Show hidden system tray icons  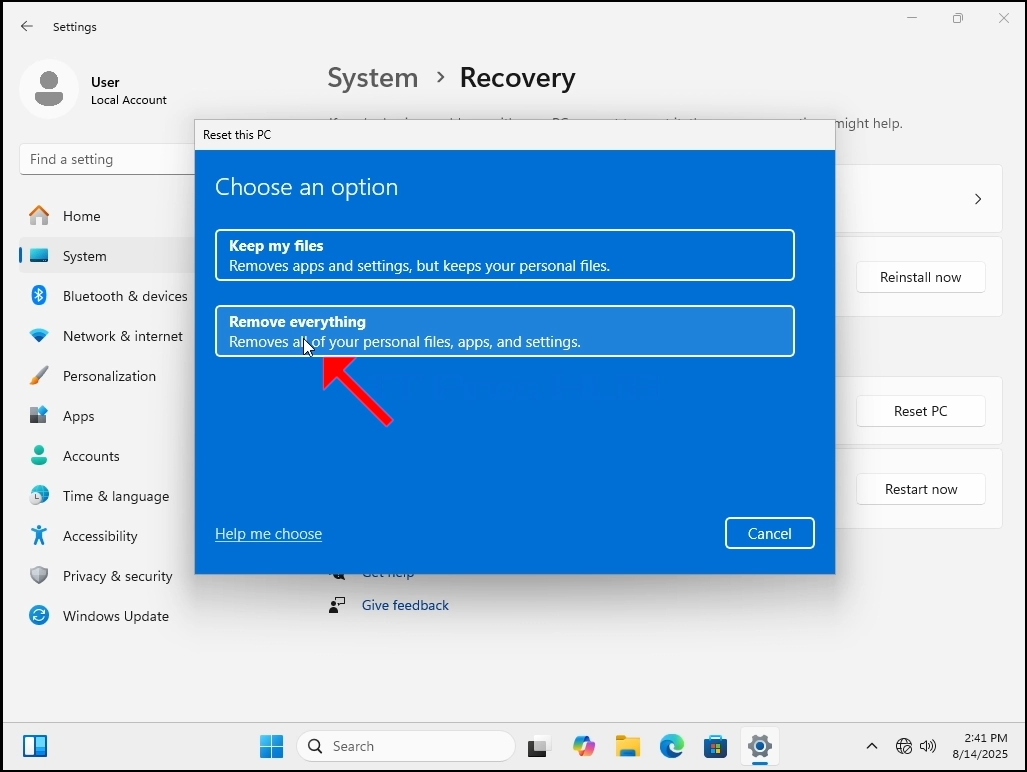tap(872, 746)
